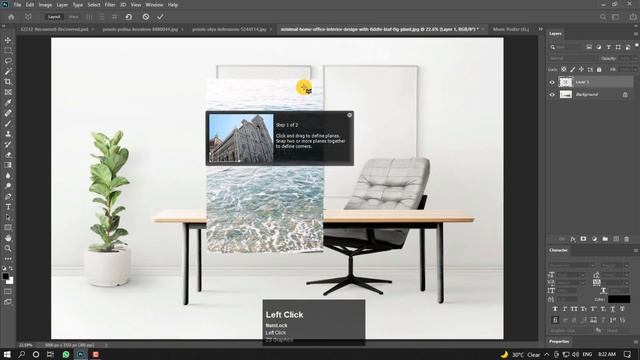Click the Home icon in options bar
Image resolution: width=640 pixels, height=360 pixels.
pos(11,17)
